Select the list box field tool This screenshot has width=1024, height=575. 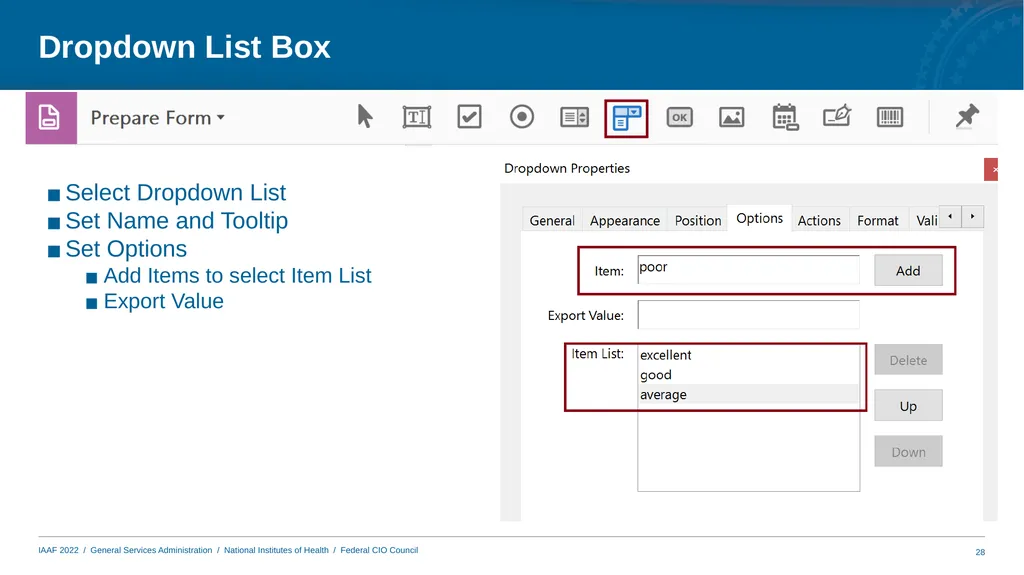coord(575,118)
